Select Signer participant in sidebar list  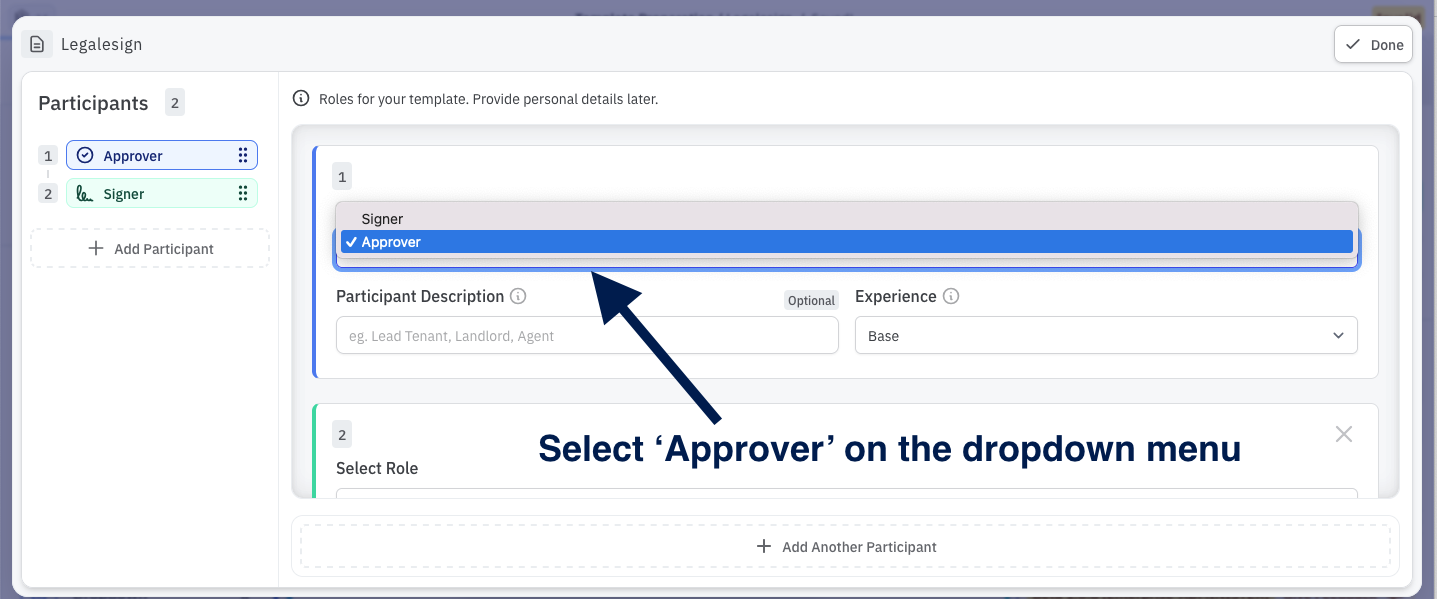pos(150,194)
